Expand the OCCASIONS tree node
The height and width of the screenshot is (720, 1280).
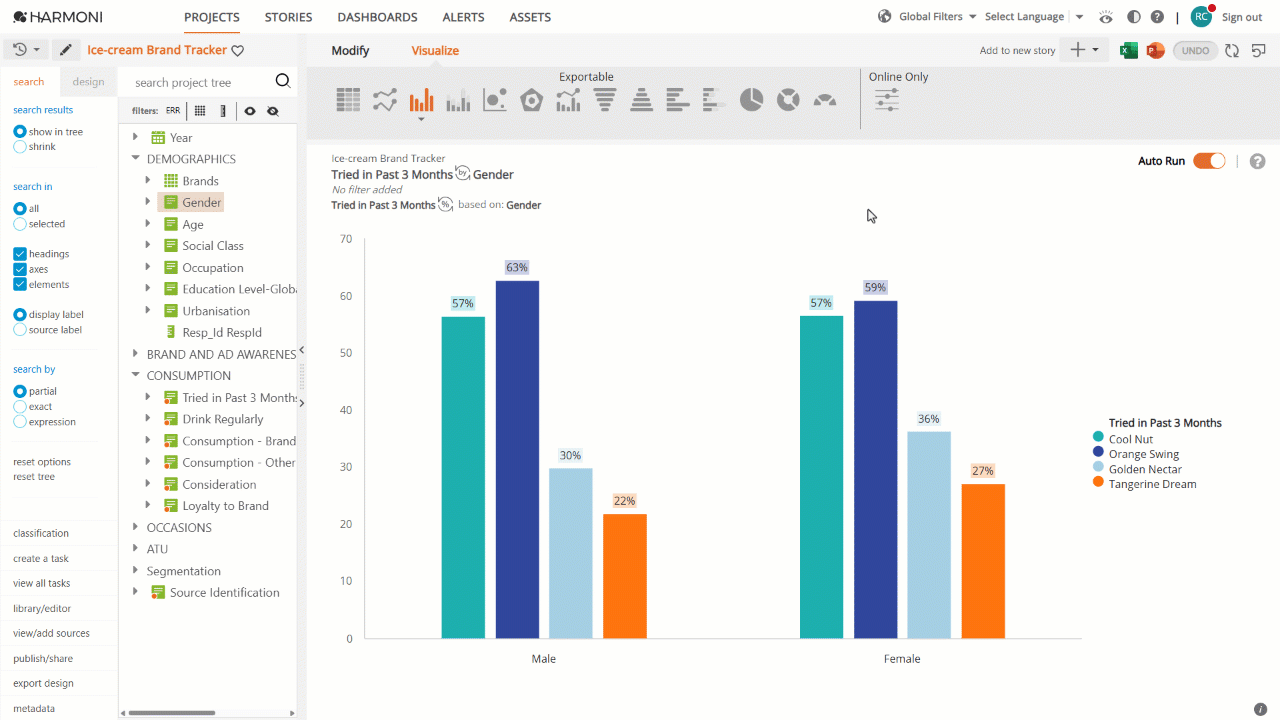pyautogui.click(x=136, y=527)
